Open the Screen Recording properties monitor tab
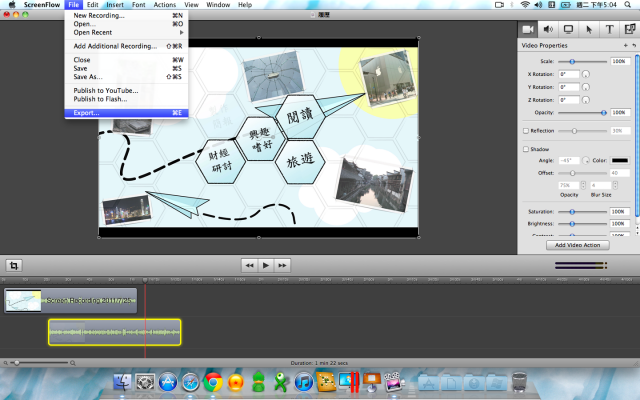640x400 pixels. [568, 29]
